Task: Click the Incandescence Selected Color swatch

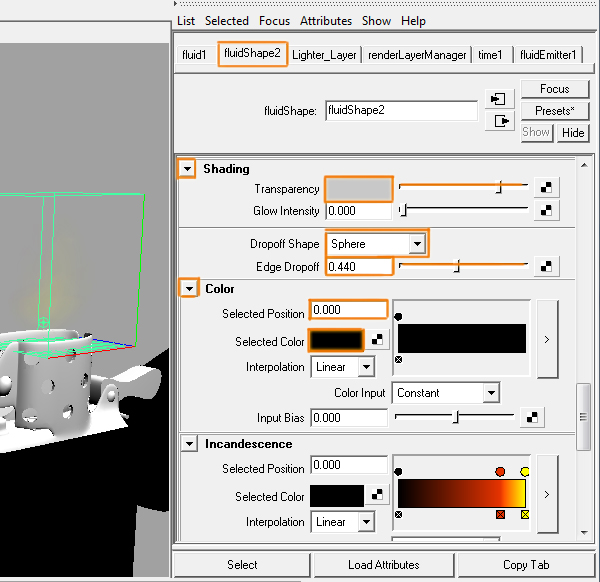Action: pos(337,496)
